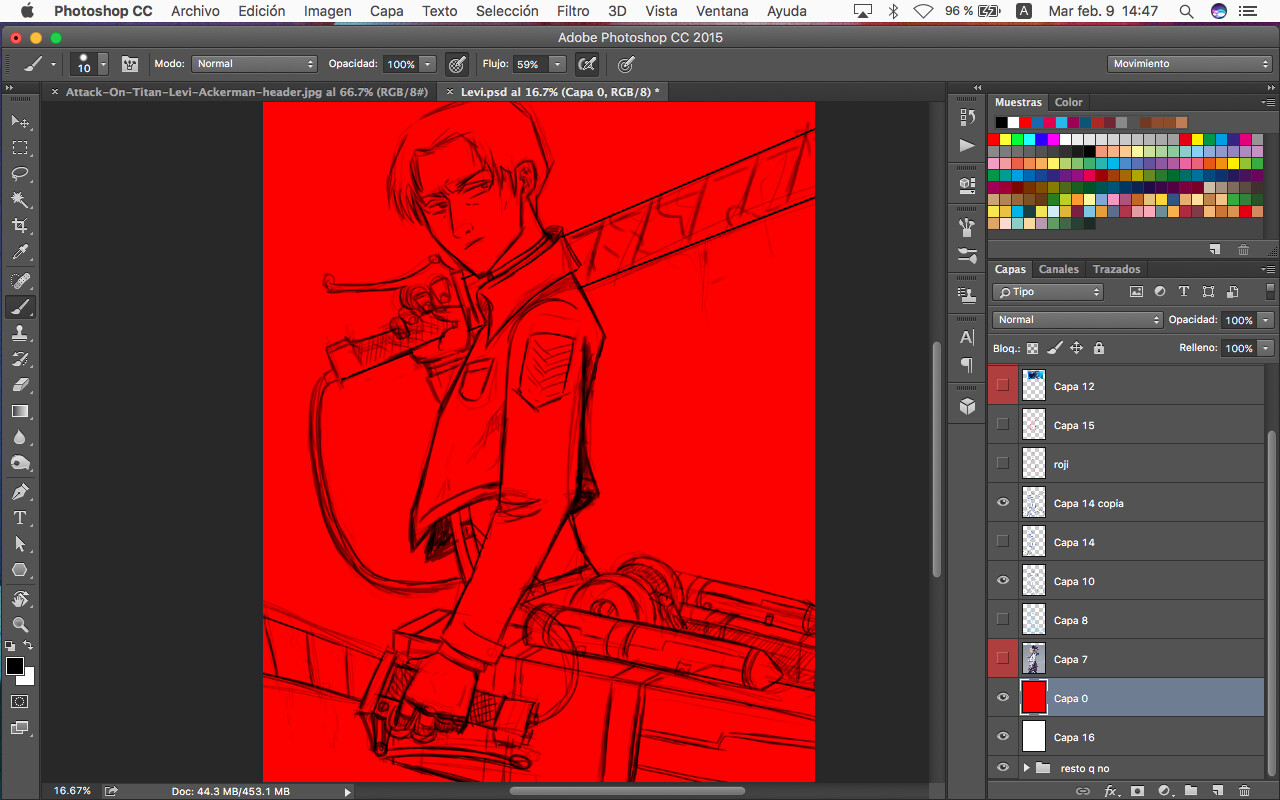This screenshot has width=1280, height=800.
Task: Toggle pressure for size
Action: 626,64
